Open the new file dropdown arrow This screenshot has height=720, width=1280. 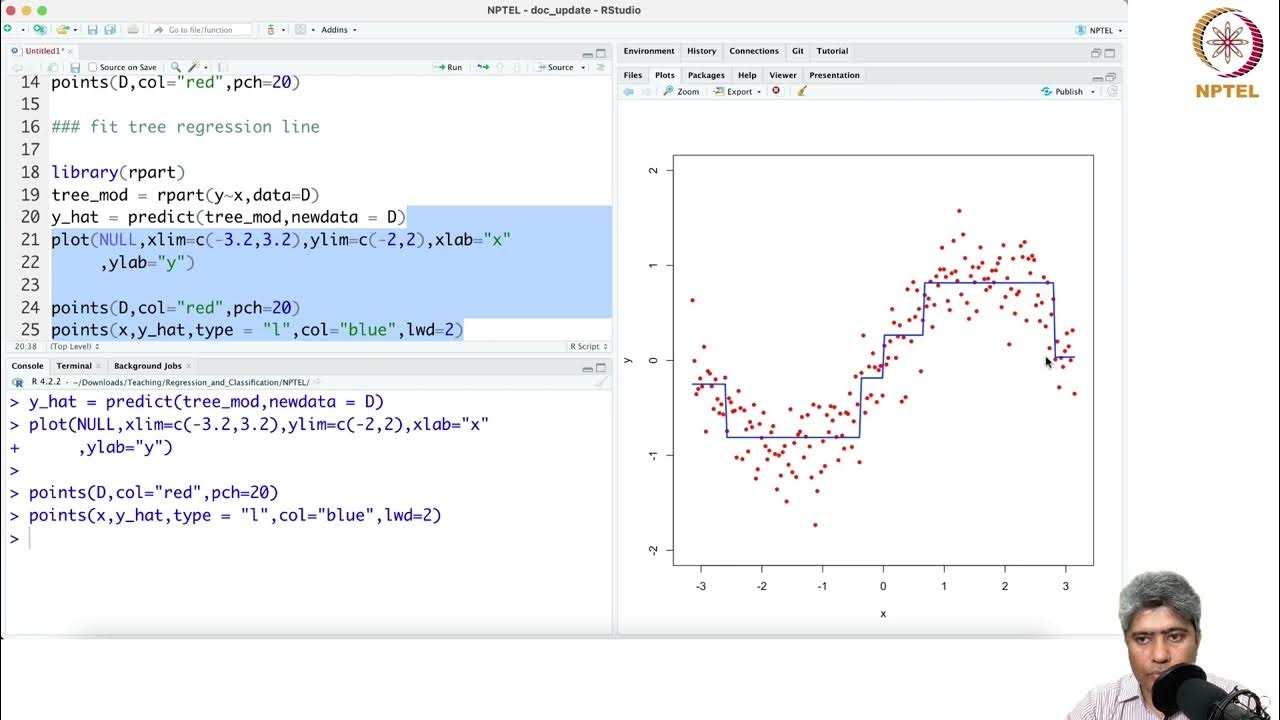(23, 30)
